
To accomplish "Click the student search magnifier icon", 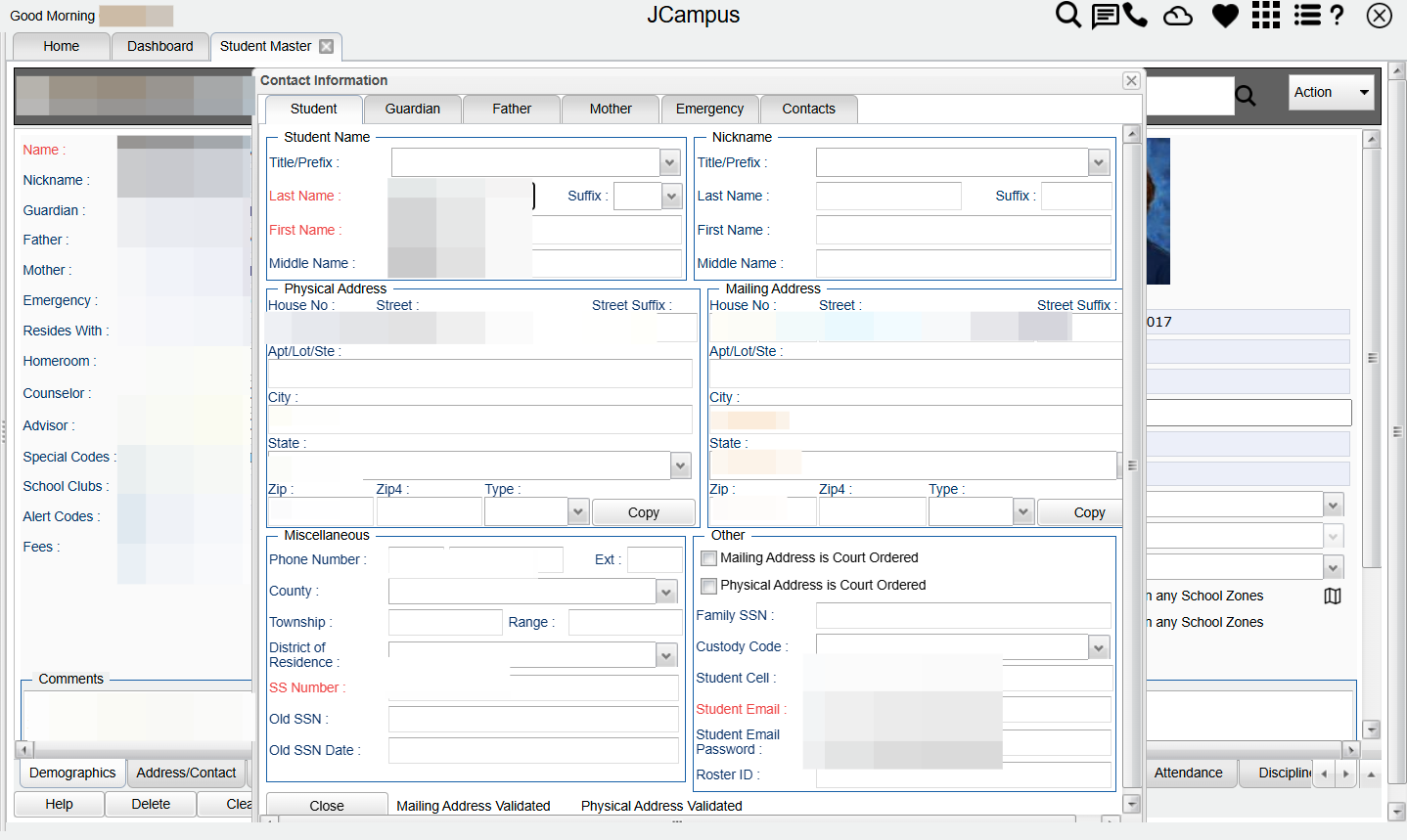I will (1246, 96).
